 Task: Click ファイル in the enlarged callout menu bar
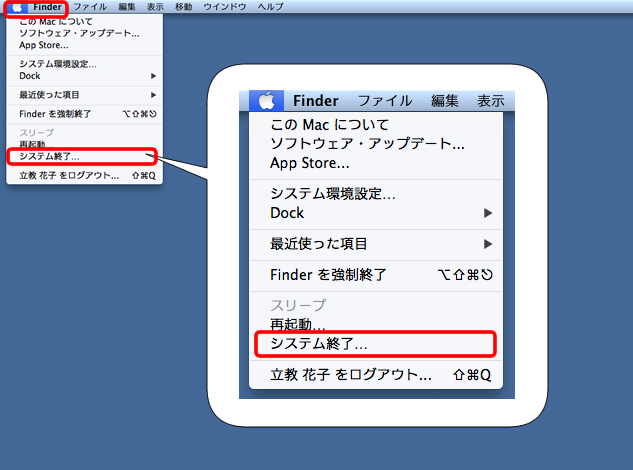[385, 101]
